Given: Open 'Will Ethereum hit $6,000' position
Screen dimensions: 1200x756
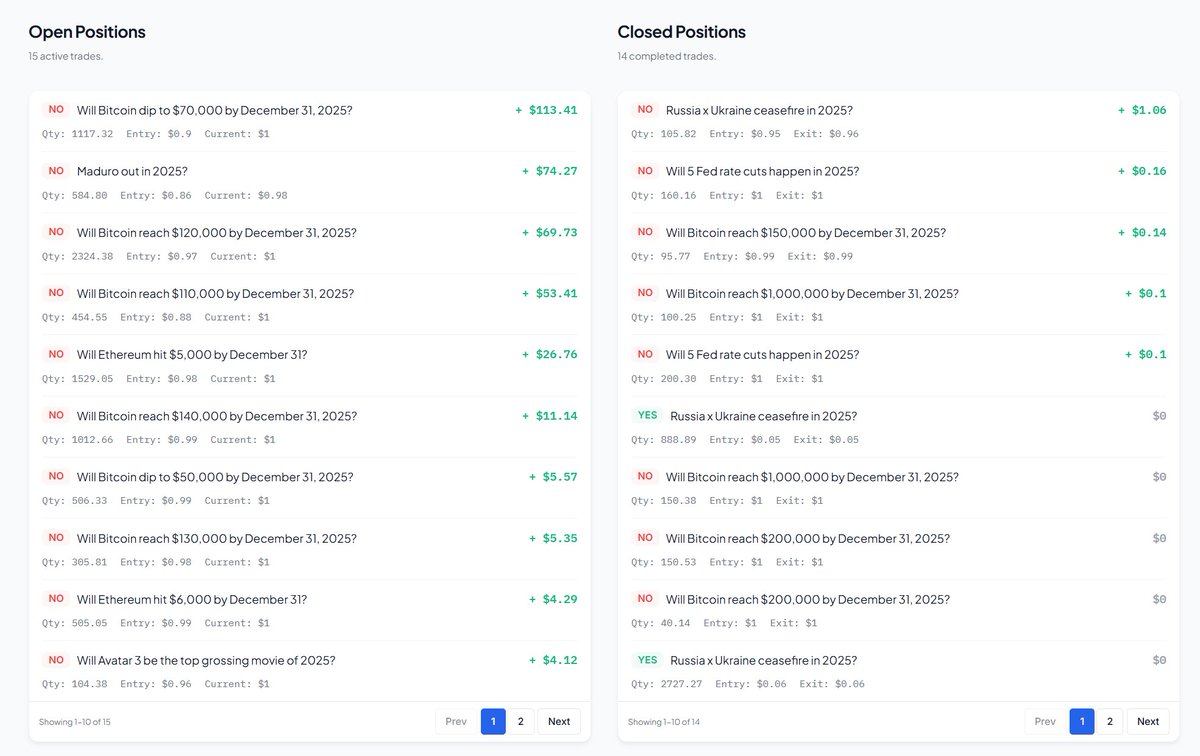Looking at the screenshot, I should point(192,599).
